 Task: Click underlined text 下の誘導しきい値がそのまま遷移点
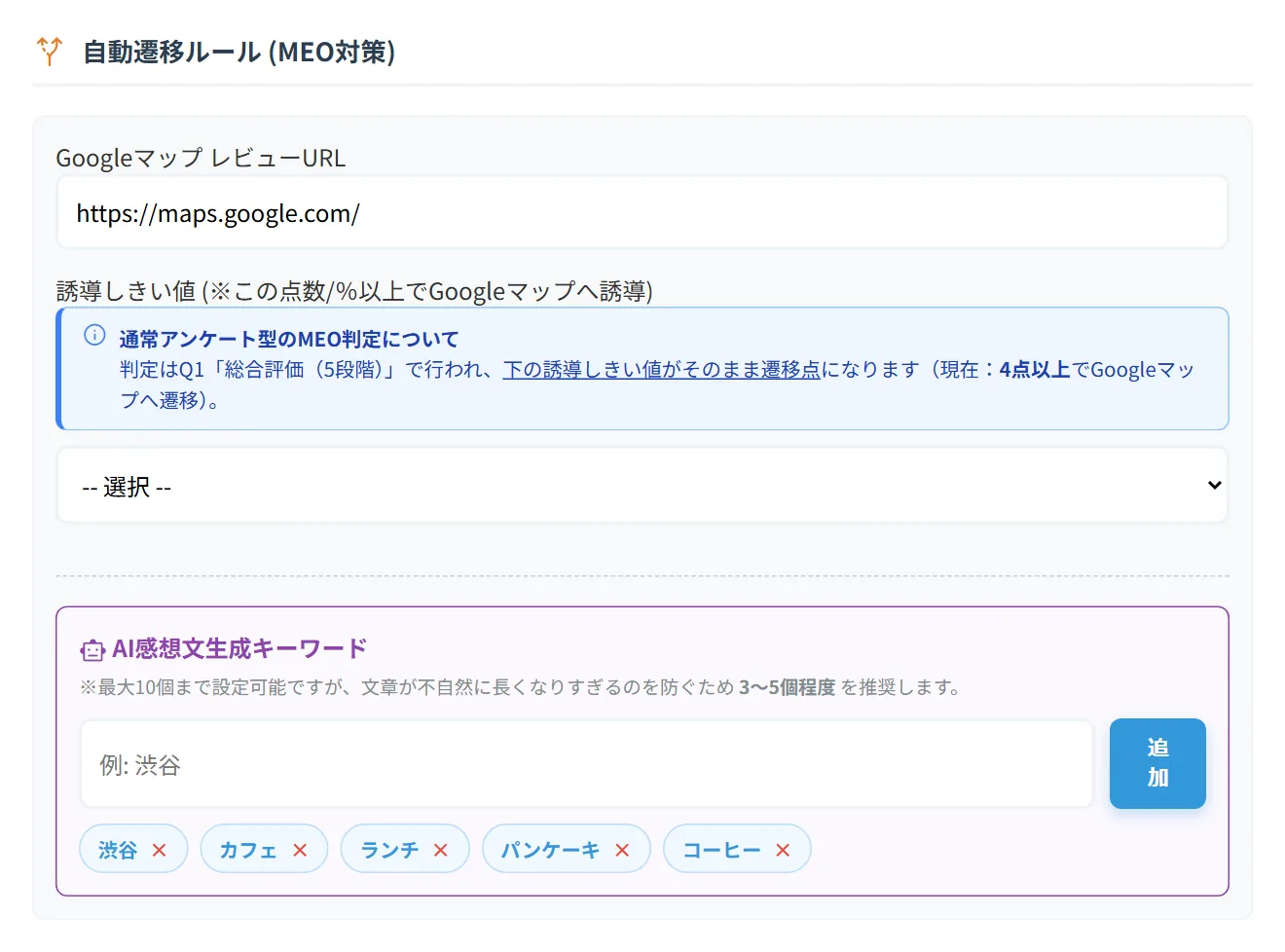(662, 370)
